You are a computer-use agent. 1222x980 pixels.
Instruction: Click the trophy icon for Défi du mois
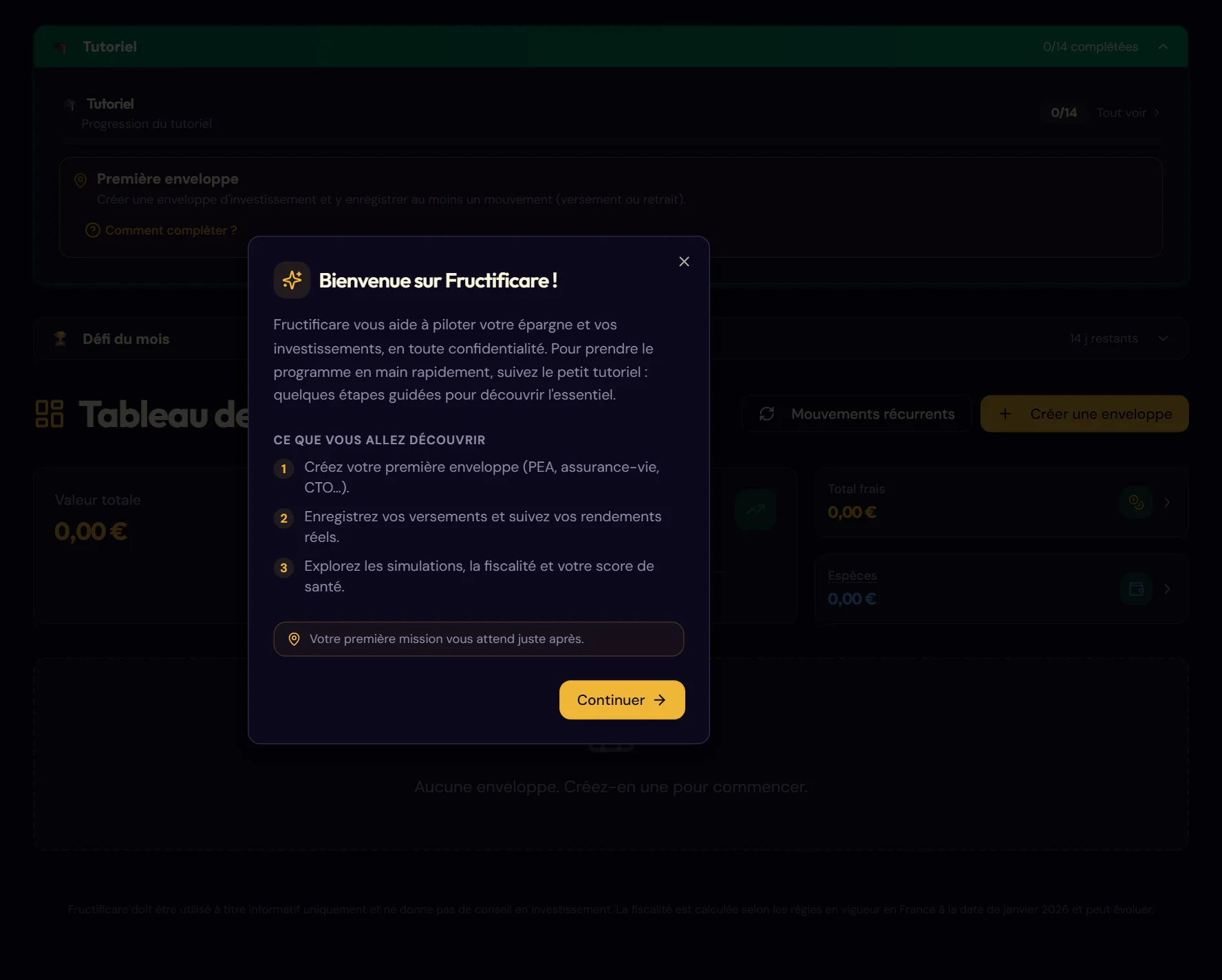point(61,338)
